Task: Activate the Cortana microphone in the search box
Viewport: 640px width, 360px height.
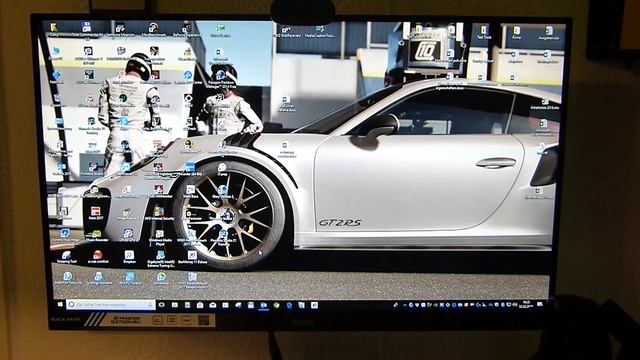Action: point(150,305)
